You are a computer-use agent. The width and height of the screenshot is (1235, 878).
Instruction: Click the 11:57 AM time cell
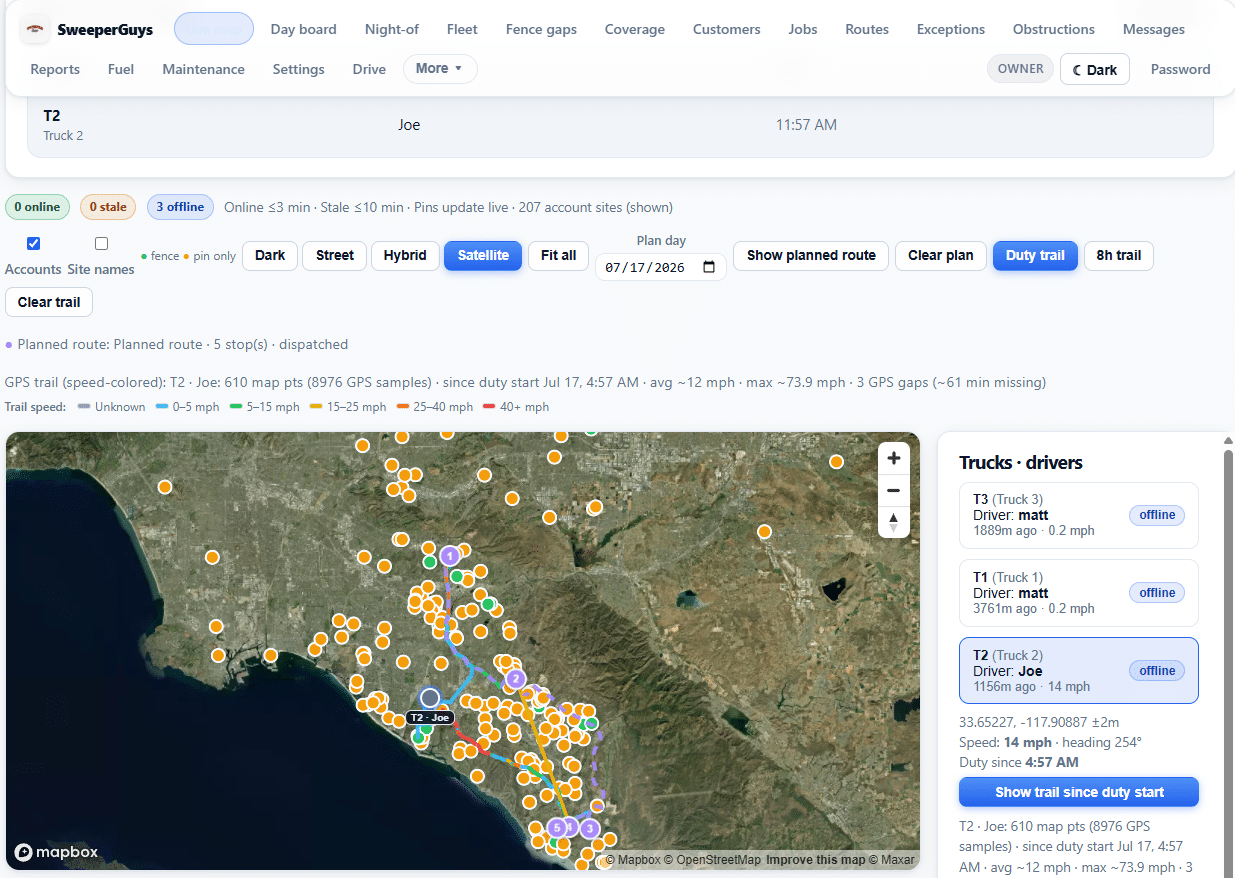tap(806, 125)
